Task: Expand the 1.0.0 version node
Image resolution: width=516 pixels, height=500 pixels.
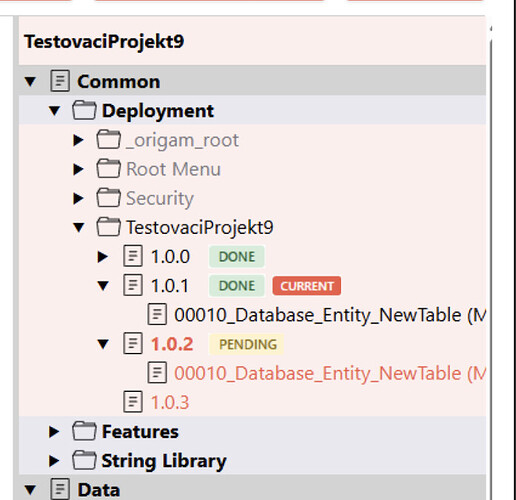Action: (103, 257)
